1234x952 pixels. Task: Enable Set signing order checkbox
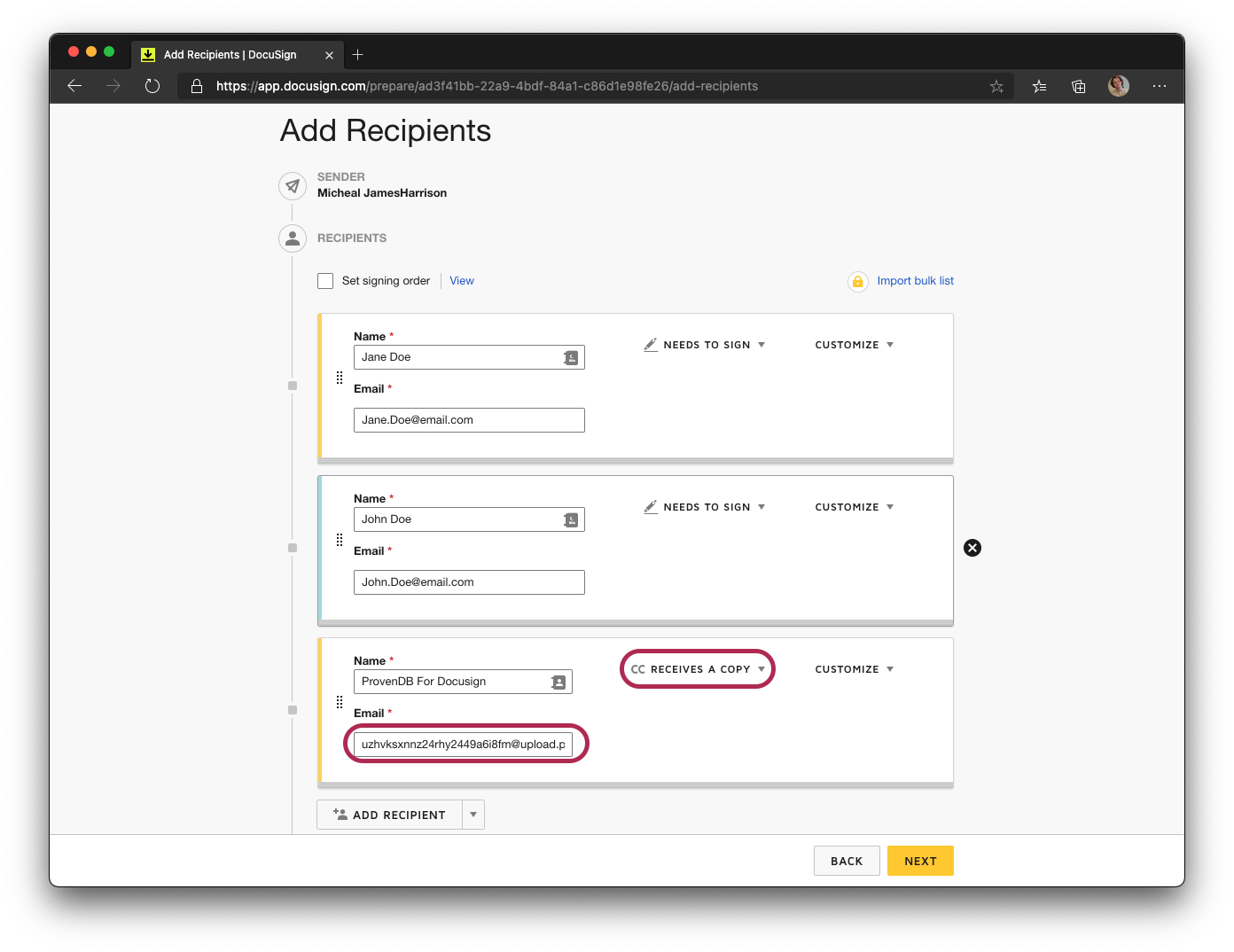325,281
